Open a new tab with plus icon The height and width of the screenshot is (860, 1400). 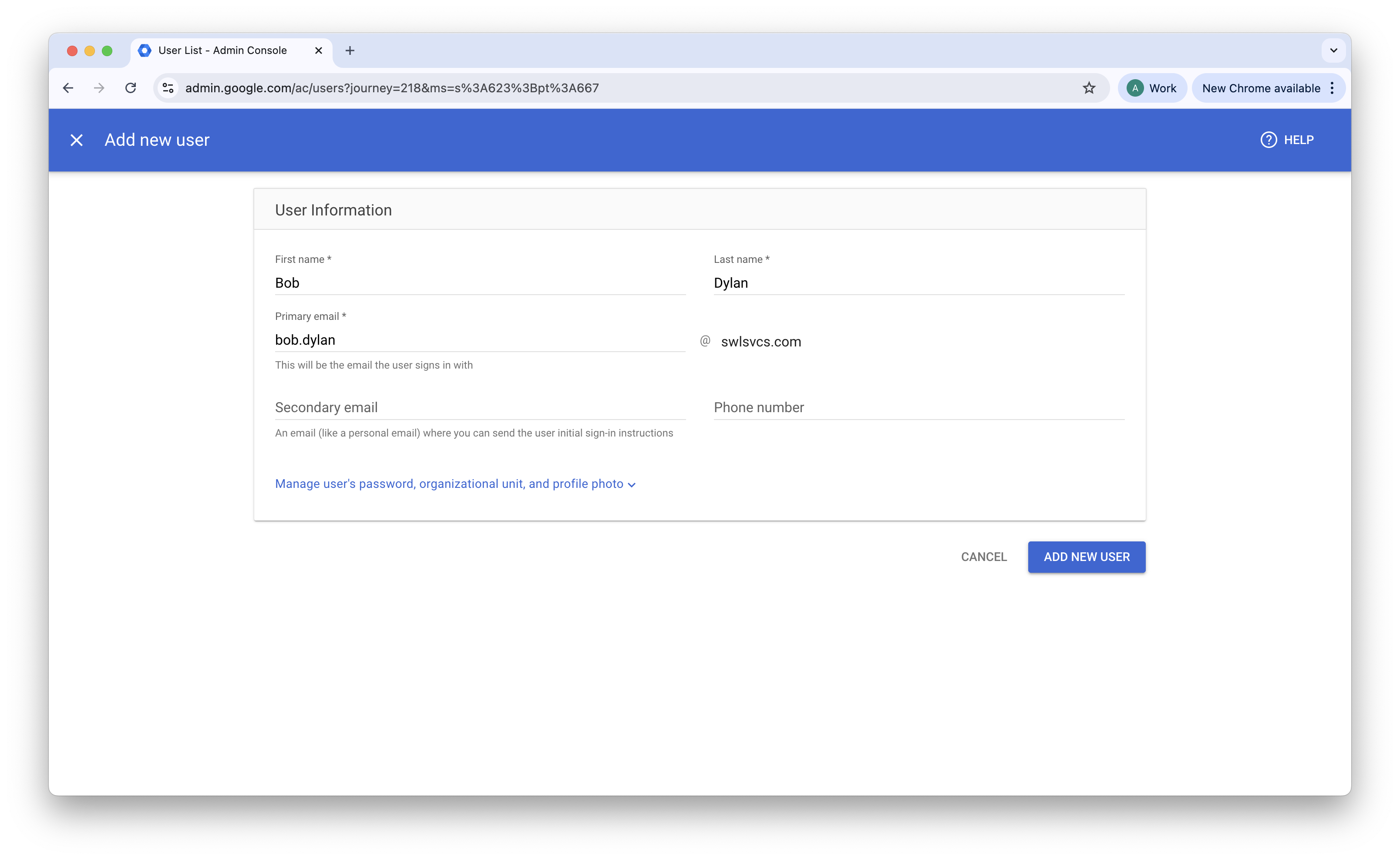tap(350, 50)
